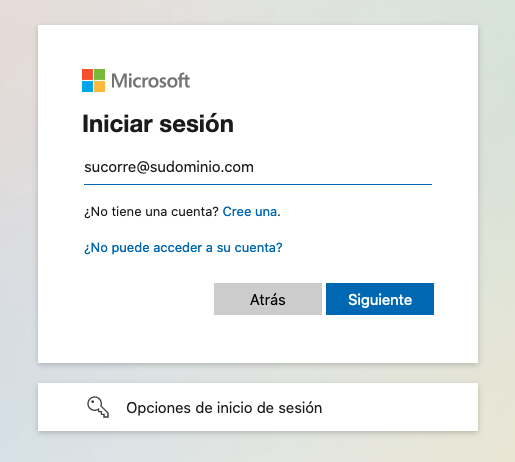
Task: Click the key icon for sign-in options
Action: point(98,407)
